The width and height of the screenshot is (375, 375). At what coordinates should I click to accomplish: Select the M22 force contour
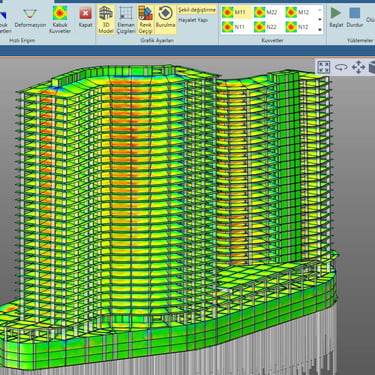[266, 12]
